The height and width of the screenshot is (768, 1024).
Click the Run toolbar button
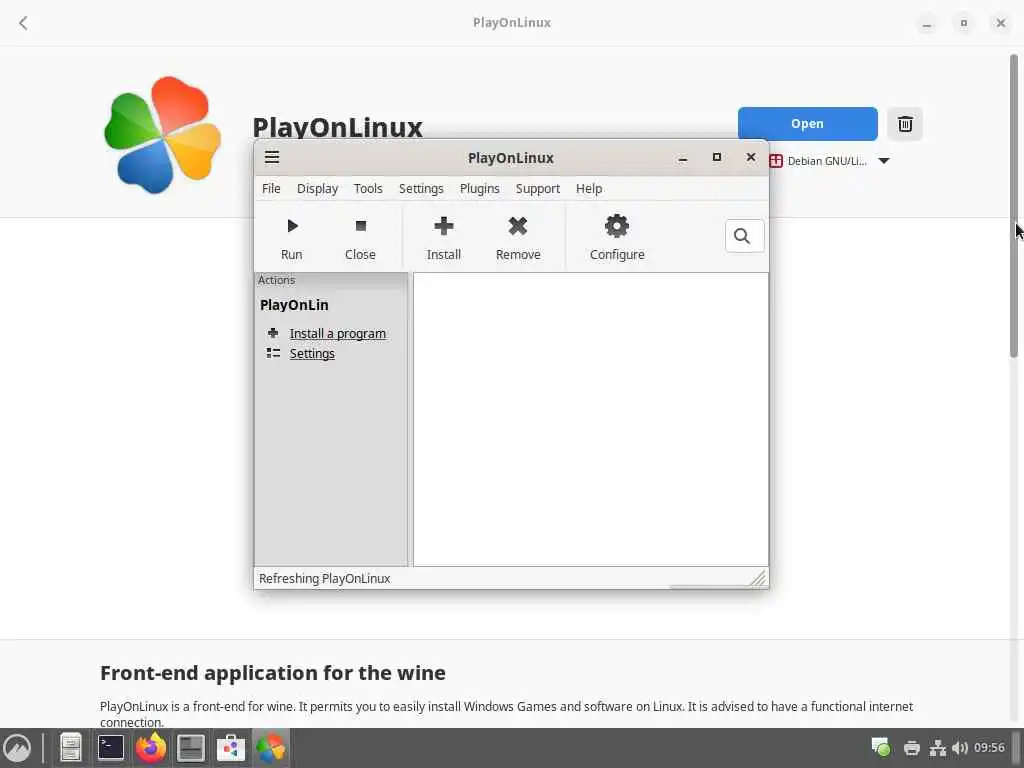[291, 238]
